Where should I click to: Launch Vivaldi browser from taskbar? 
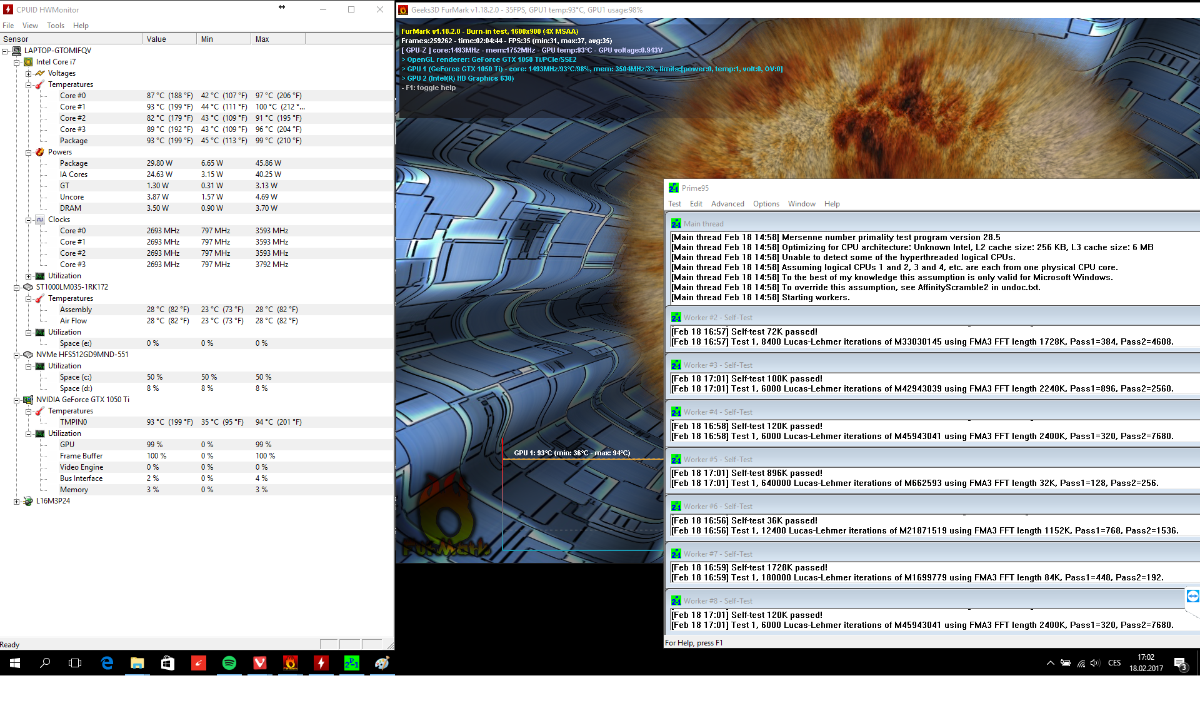(259, 662)
